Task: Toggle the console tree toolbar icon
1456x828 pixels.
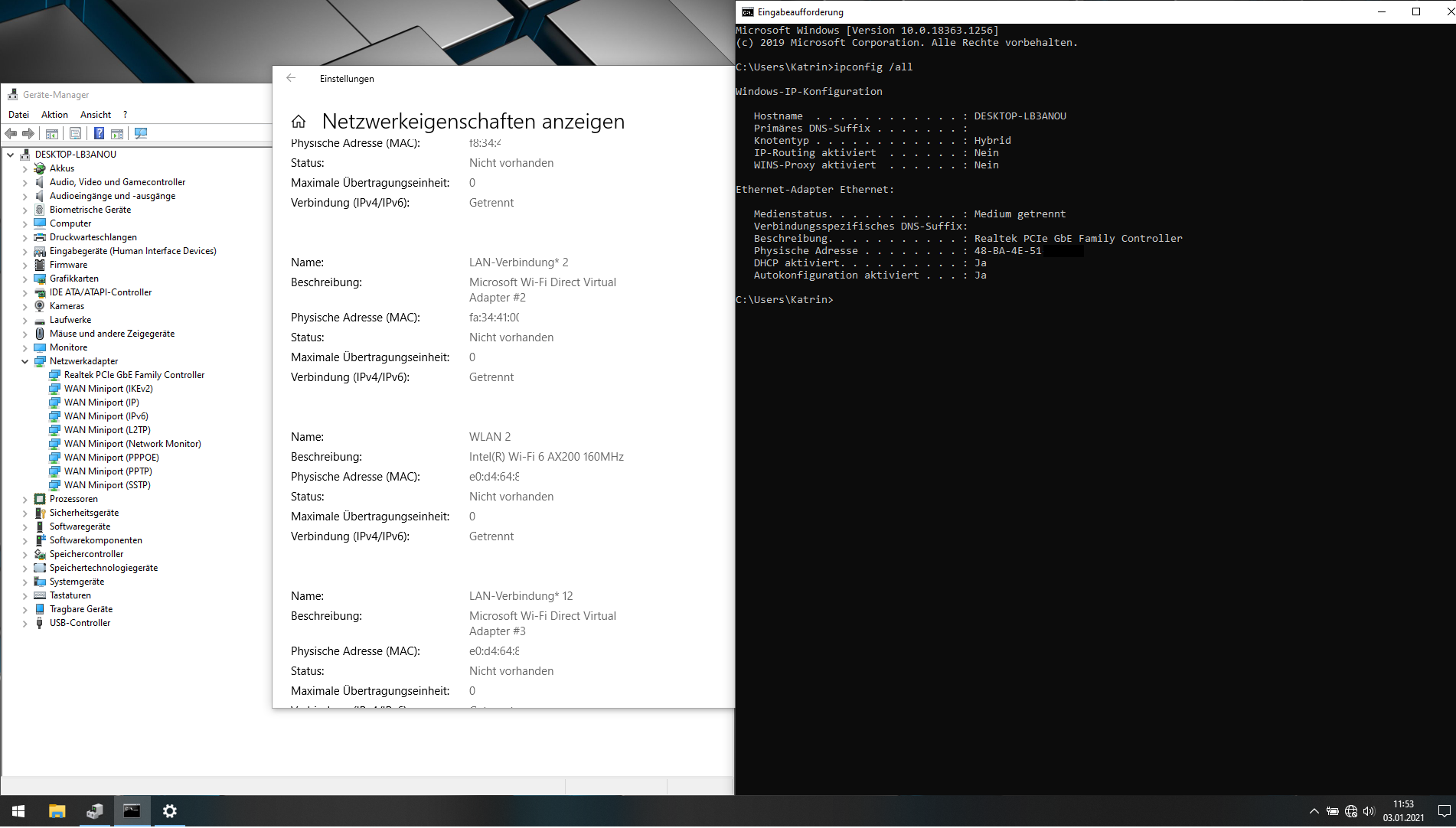Action: pos(52,134)
